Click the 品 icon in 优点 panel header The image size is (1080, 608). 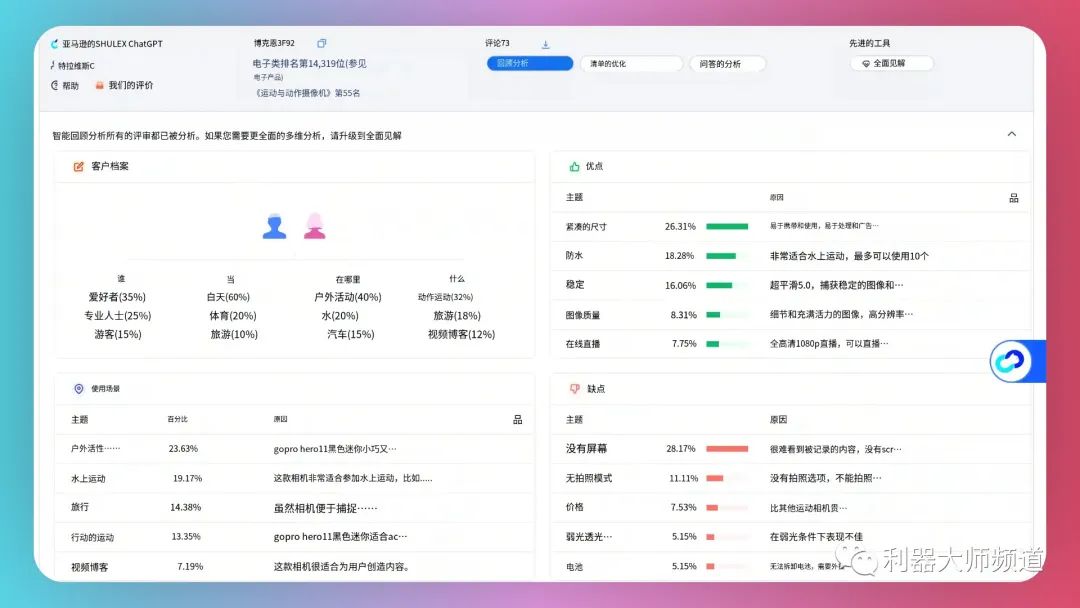(x=1013, y=198)
